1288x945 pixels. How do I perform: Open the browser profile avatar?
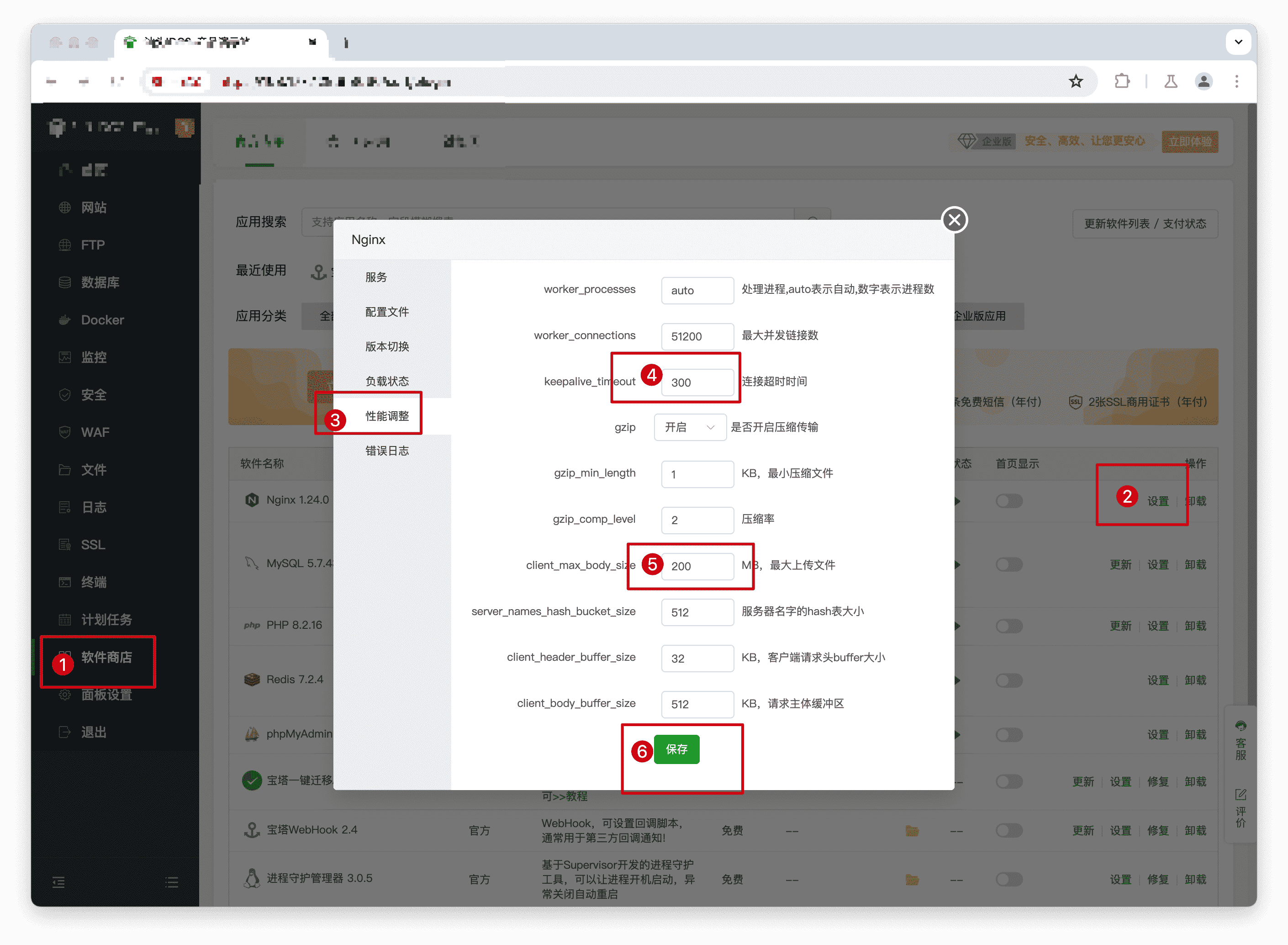pos(1204,81)
